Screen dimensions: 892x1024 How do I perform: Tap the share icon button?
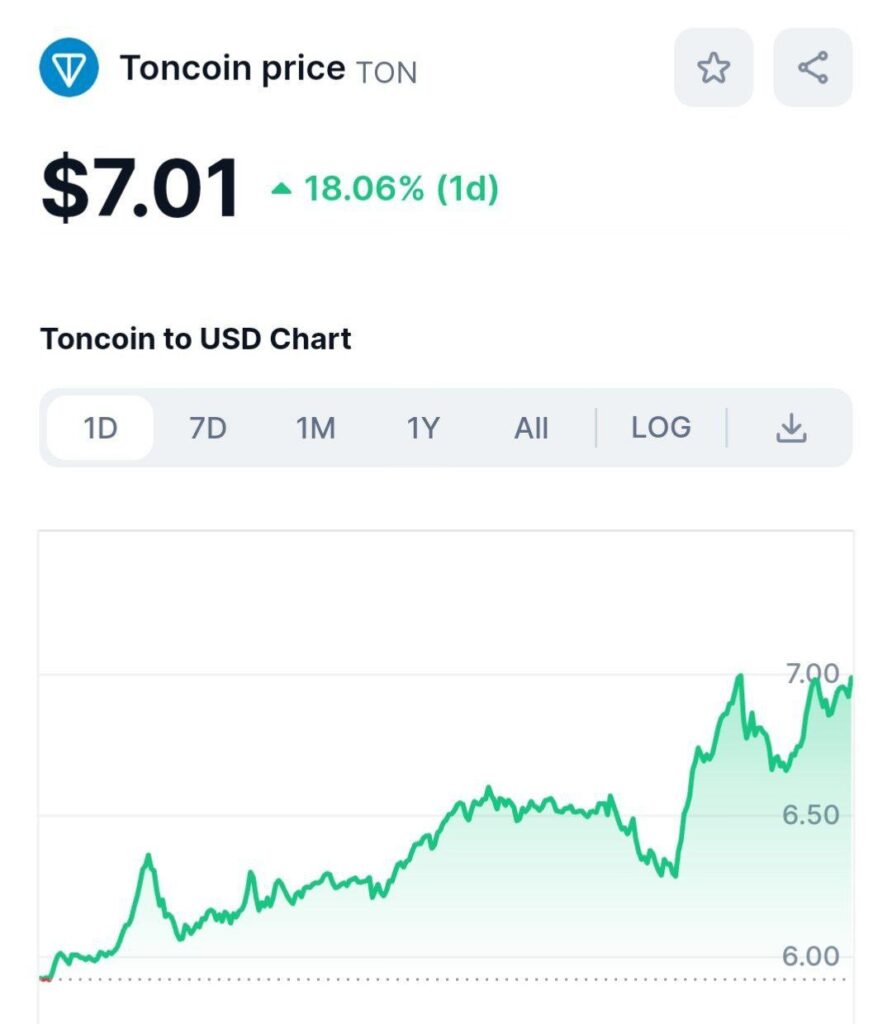tap(812, 67)
